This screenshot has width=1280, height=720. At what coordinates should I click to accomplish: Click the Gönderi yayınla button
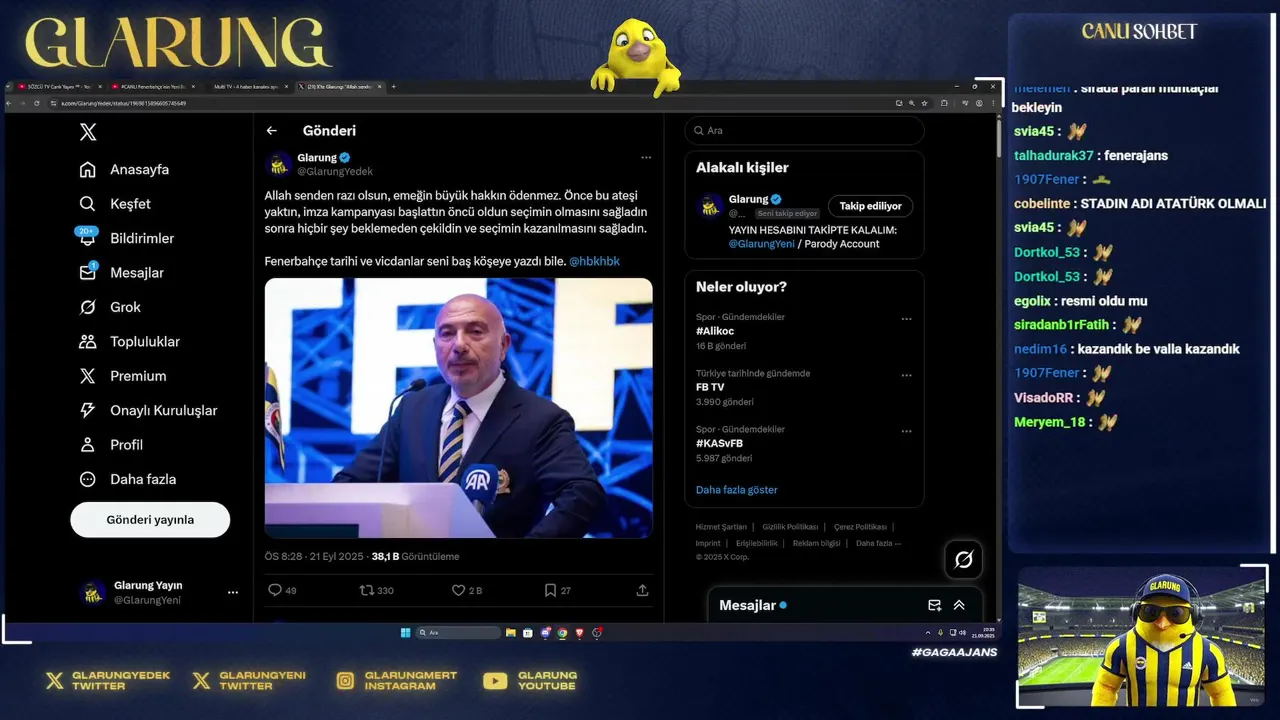tap(150, 520)
